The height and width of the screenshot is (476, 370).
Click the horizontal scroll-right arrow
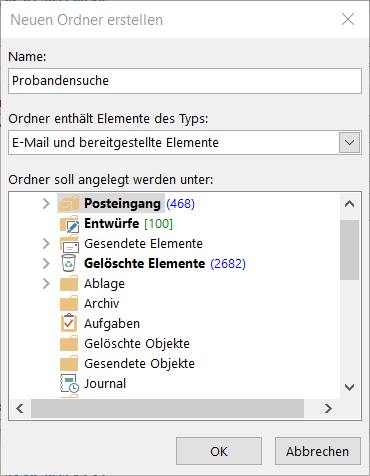(x=328, y=408)
